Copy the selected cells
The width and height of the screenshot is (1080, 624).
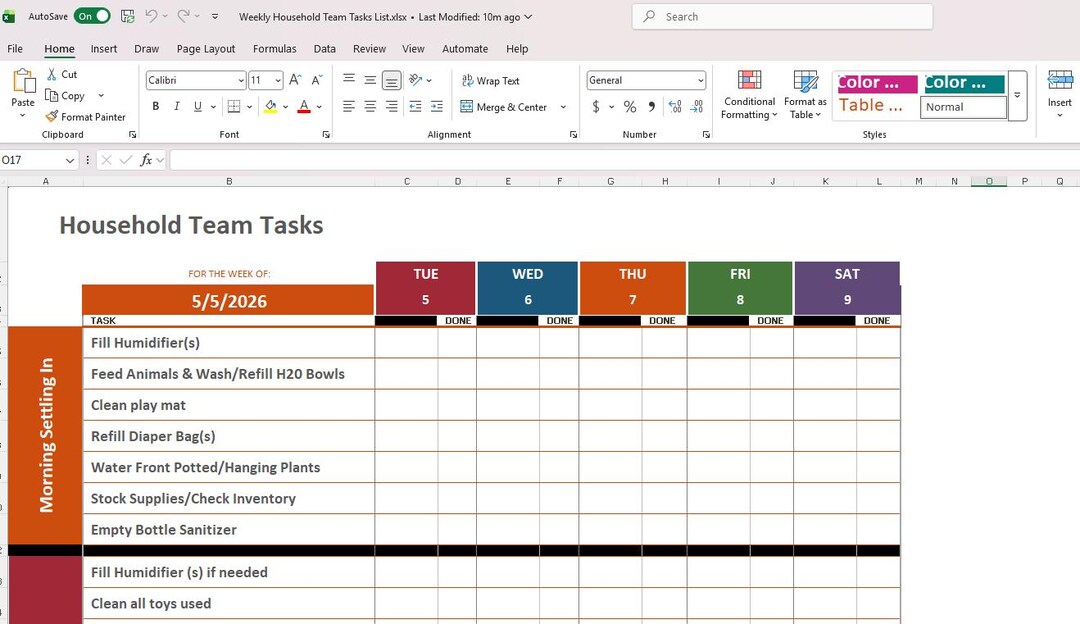[65, 96]
